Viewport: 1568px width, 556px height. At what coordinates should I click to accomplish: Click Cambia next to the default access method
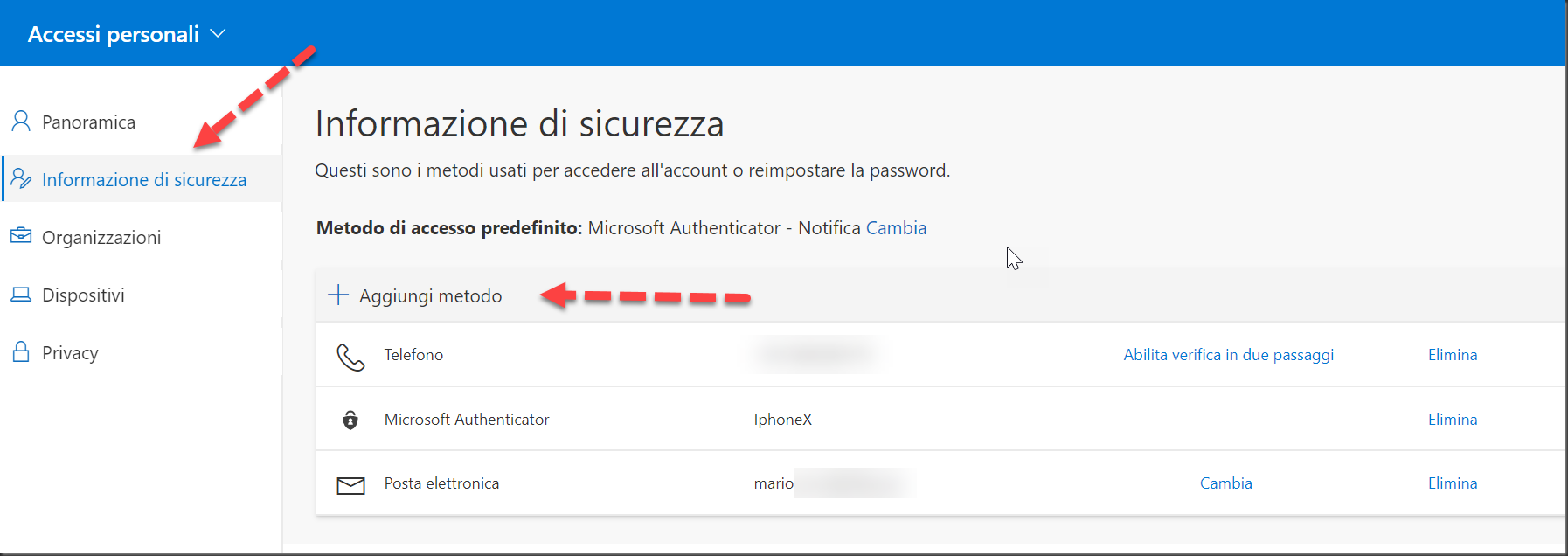pos(896,227)
